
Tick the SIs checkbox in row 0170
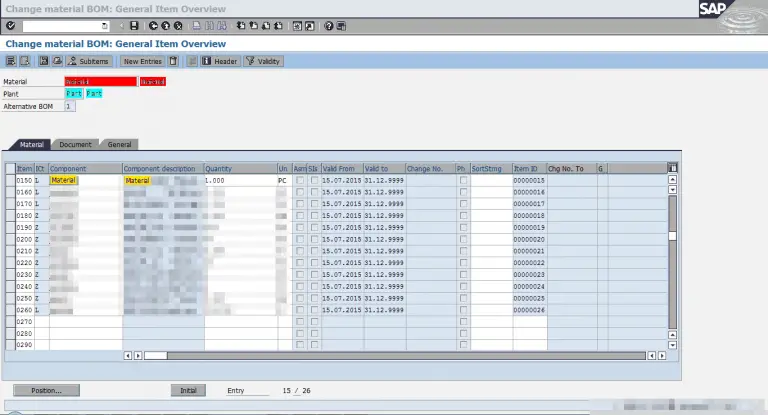[314, 204]
